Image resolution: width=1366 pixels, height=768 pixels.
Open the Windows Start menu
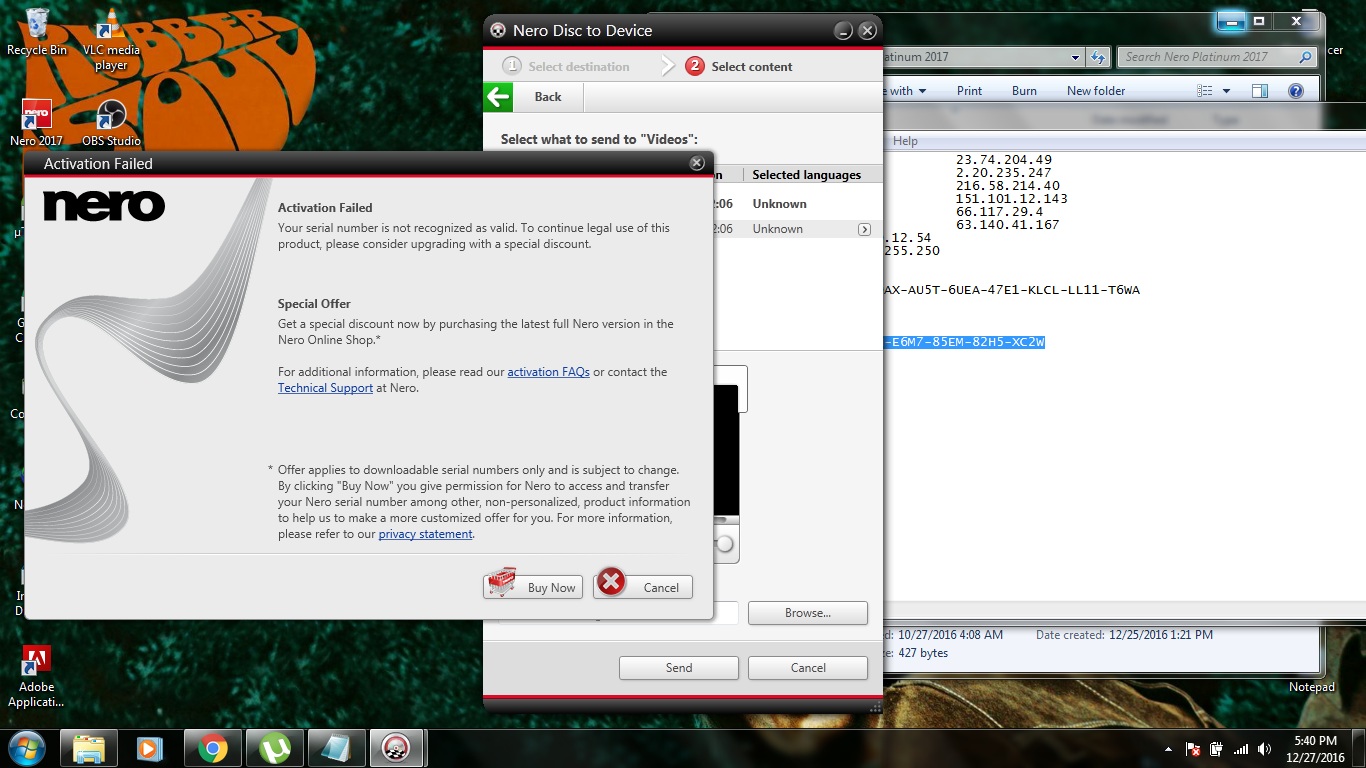click(26, 747)
